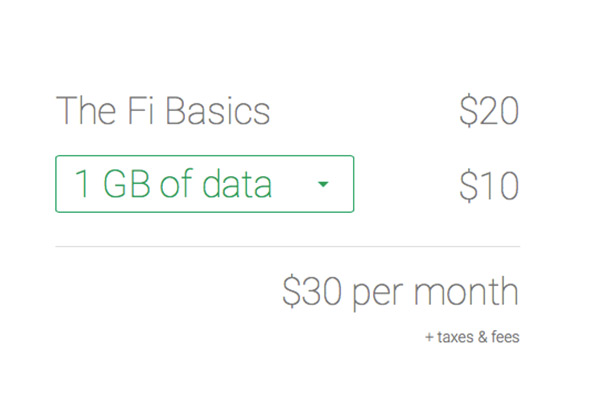This screenshot has height=400, width=600.
Task: Click the word 'per' in the total
Action: click(x=375, y=294)
